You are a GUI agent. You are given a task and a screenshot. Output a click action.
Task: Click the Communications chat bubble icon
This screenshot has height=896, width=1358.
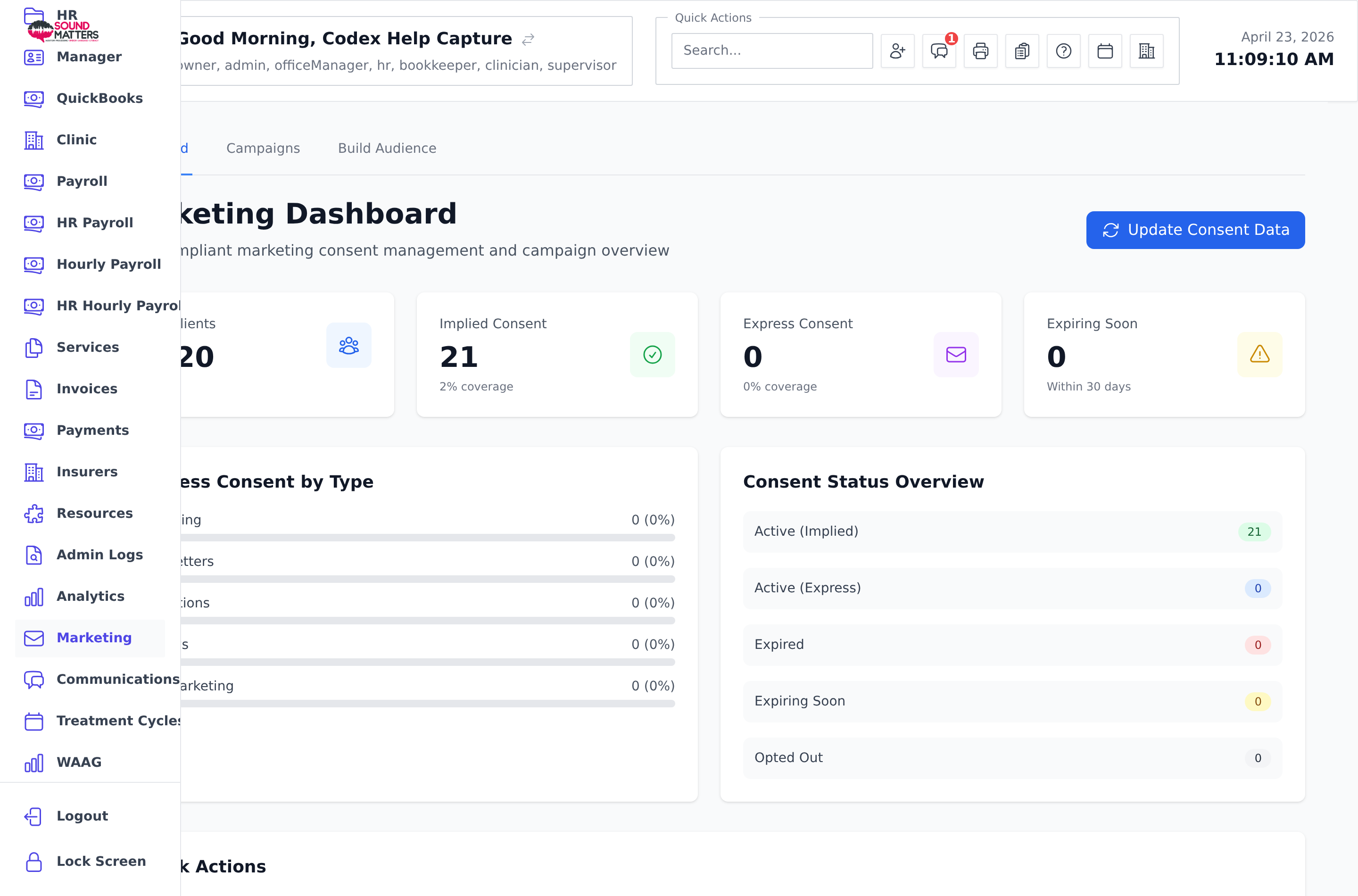[x=33, y=679]
